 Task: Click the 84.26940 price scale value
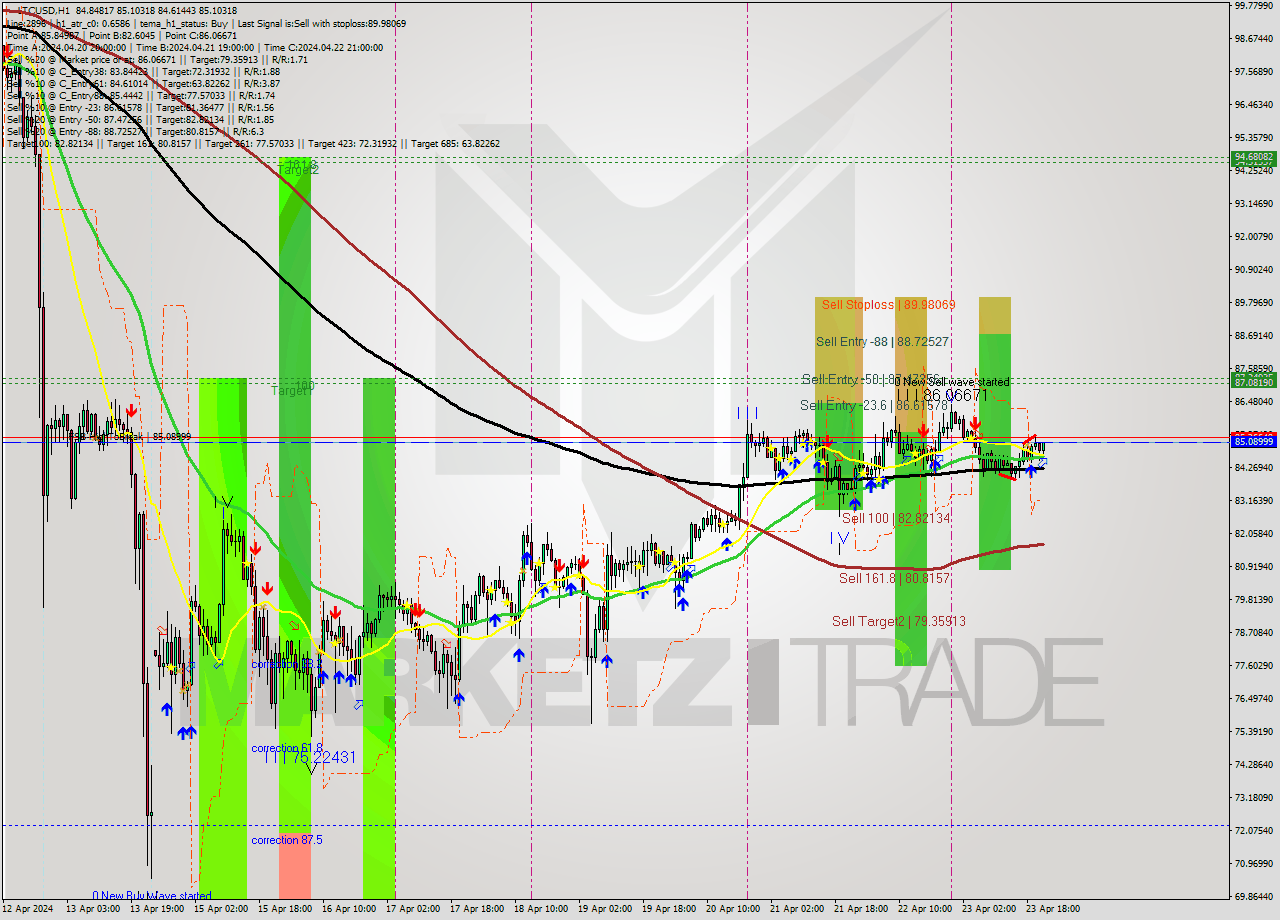1254,467
